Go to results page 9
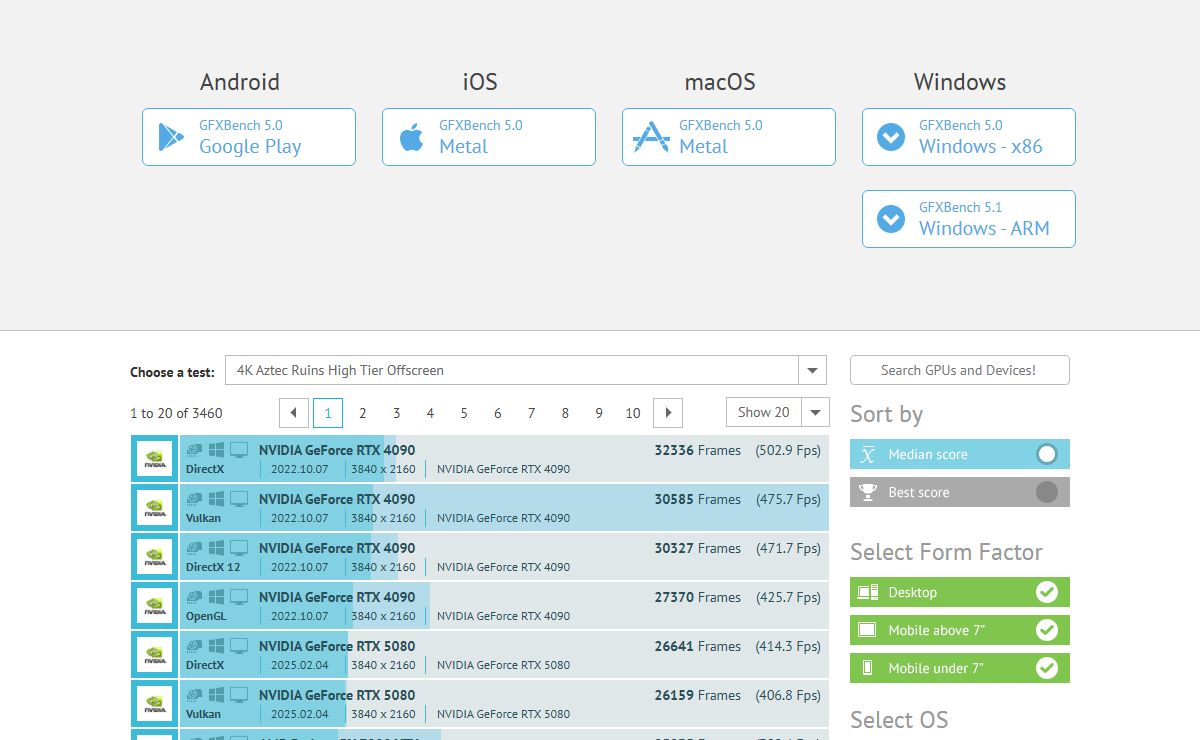Screen dimensions: 1200x740 (x=599, y=412)
